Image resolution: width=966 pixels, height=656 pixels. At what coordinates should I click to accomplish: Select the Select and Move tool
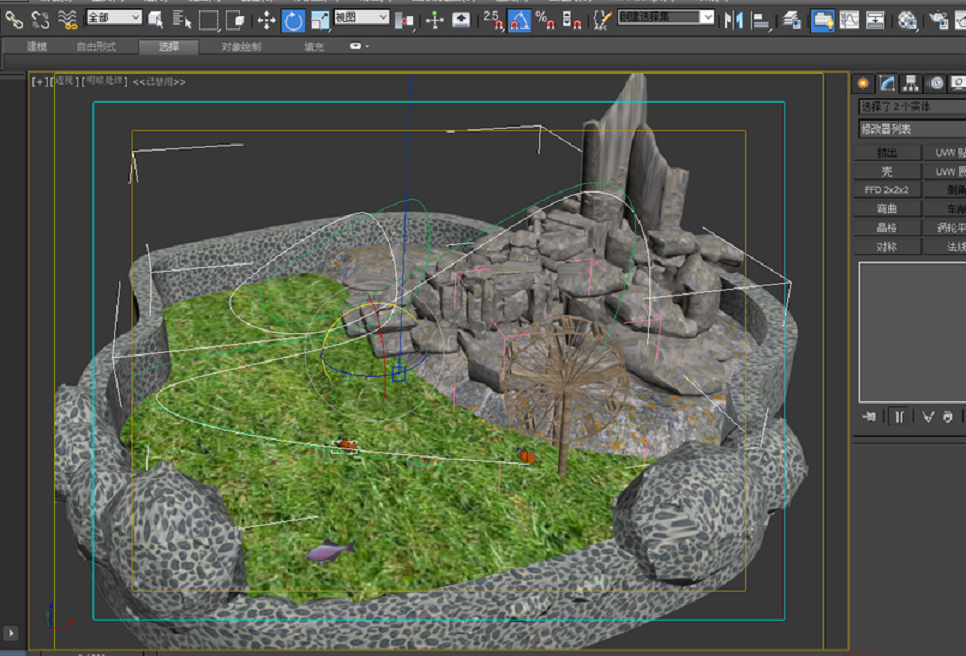pyautogui.click(x=266, y=19)
